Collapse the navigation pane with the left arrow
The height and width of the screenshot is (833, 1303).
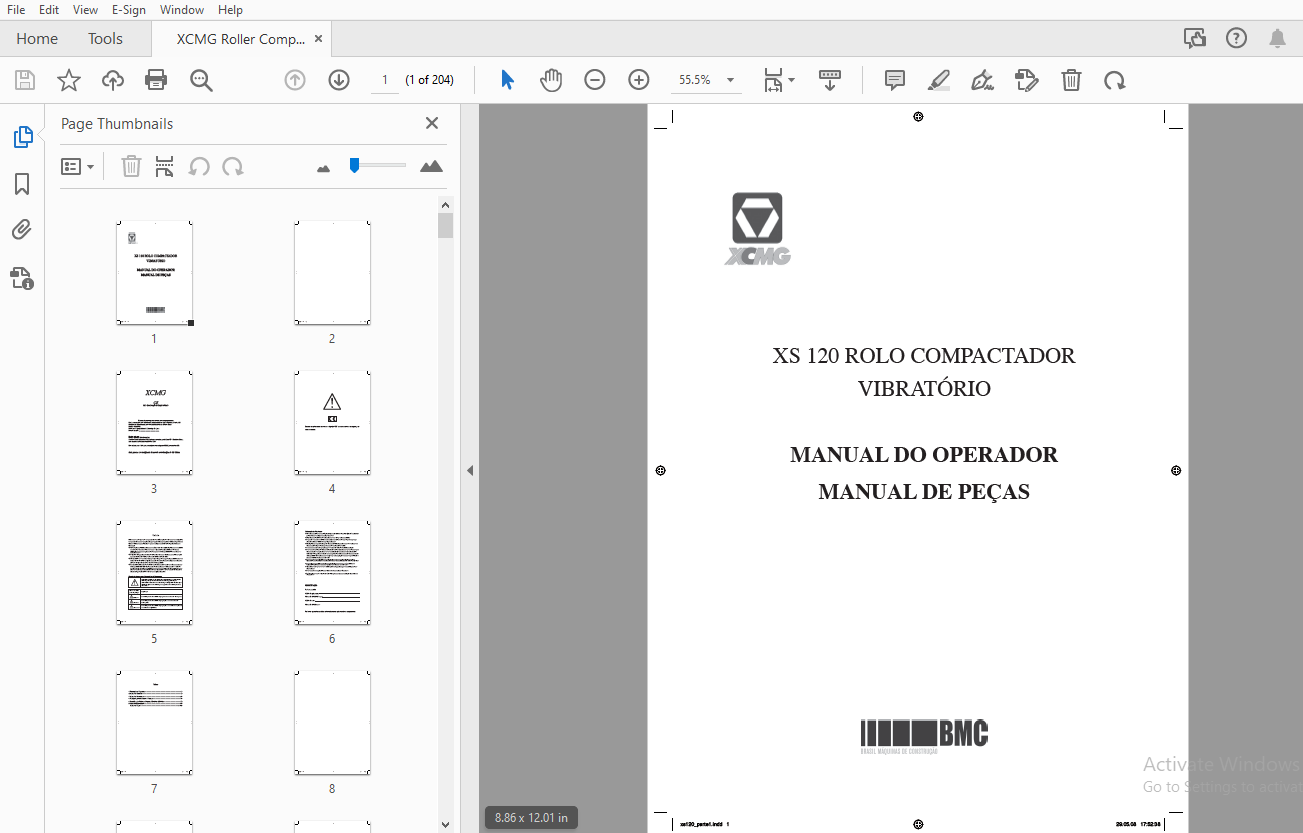470,470
